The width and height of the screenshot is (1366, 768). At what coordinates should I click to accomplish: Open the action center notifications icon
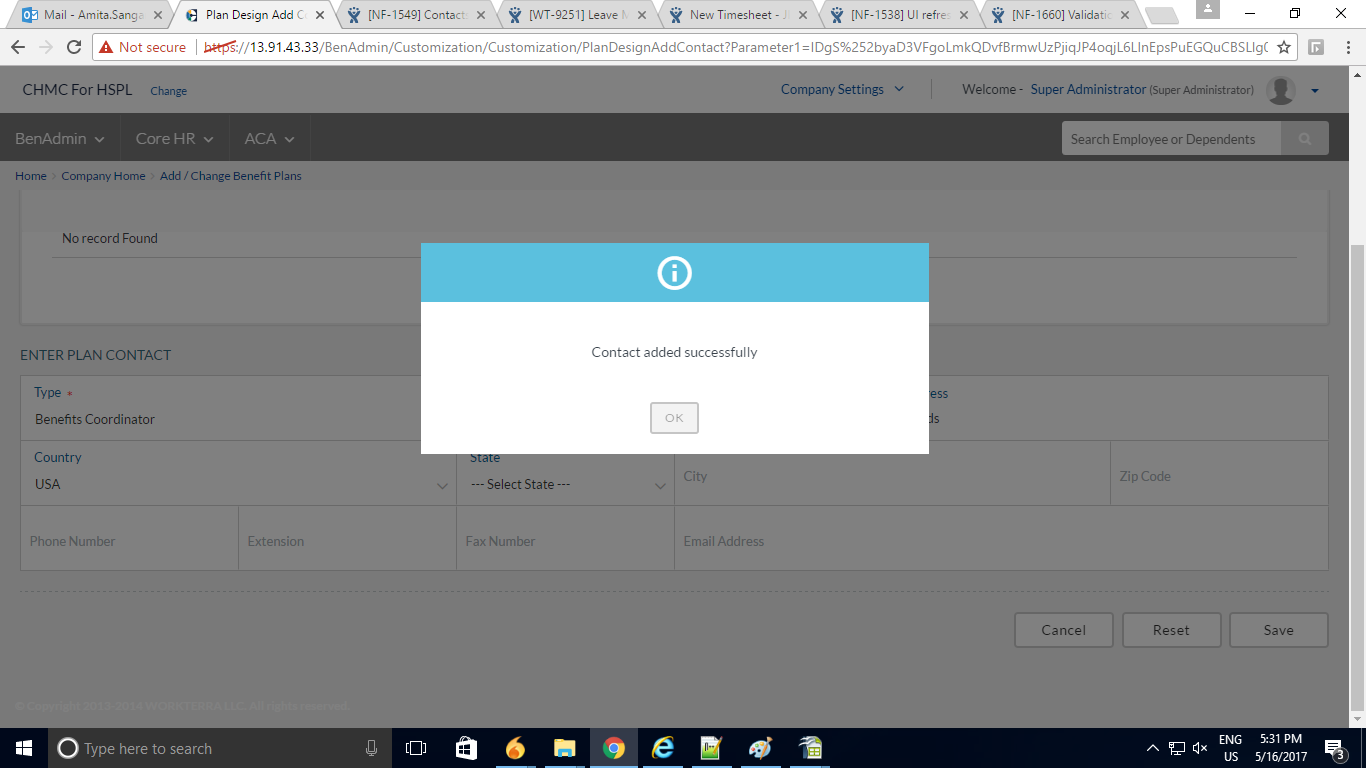point(1334,748)
